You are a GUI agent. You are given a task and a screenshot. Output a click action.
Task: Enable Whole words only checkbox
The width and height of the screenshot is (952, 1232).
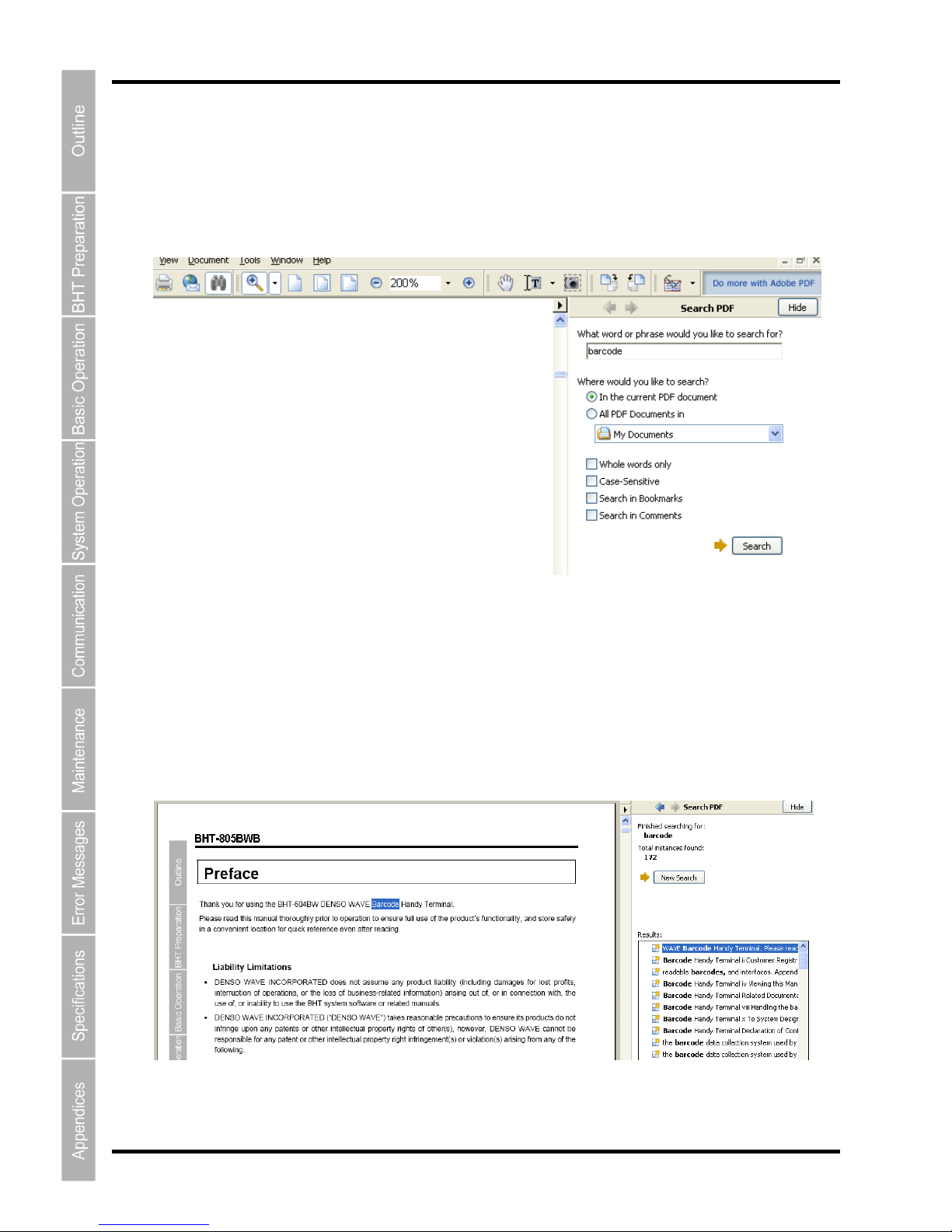tap(591, 464)
